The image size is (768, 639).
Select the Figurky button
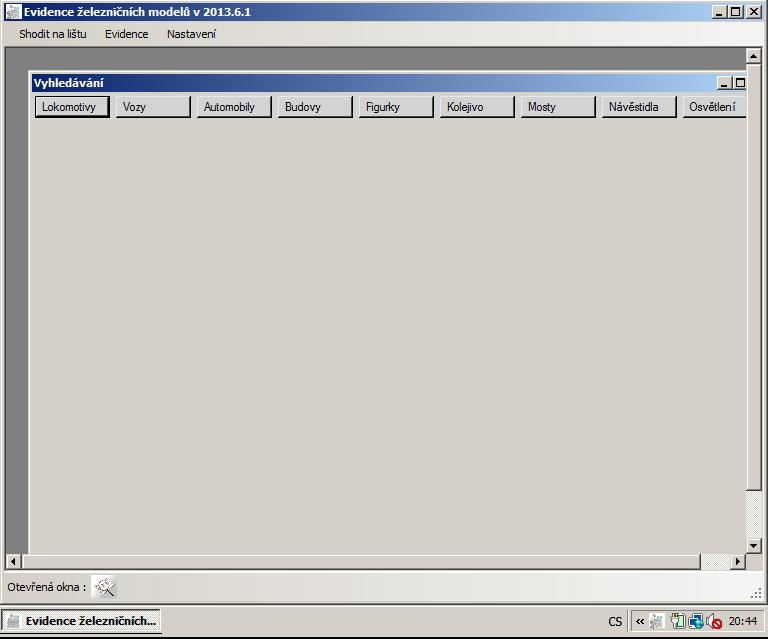(x=395, y=107)
